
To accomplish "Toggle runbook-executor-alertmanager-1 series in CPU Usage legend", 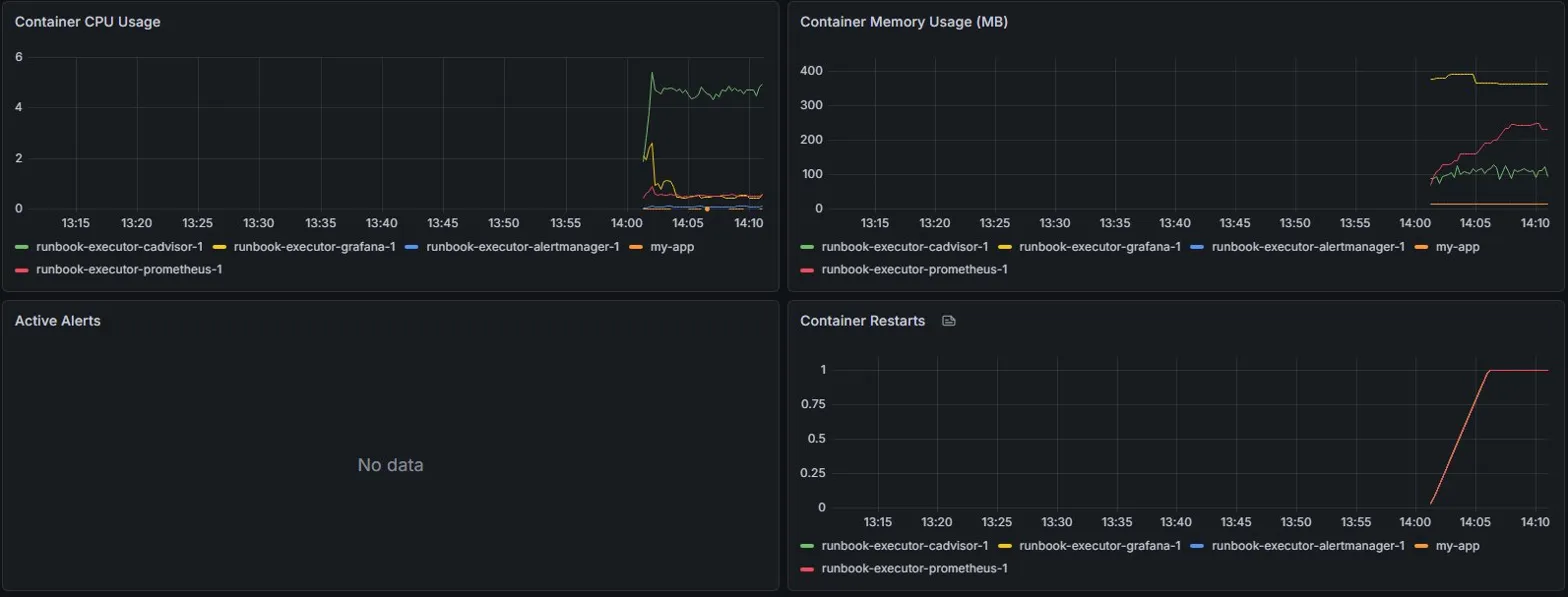I will (x=523, y=246).
